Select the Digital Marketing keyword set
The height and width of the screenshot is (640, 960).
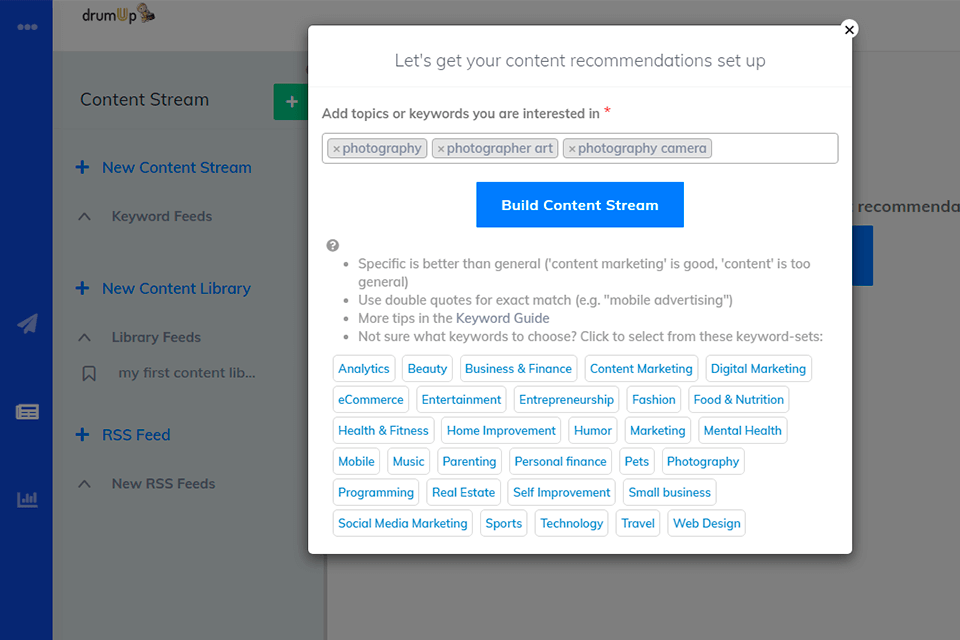758,368
